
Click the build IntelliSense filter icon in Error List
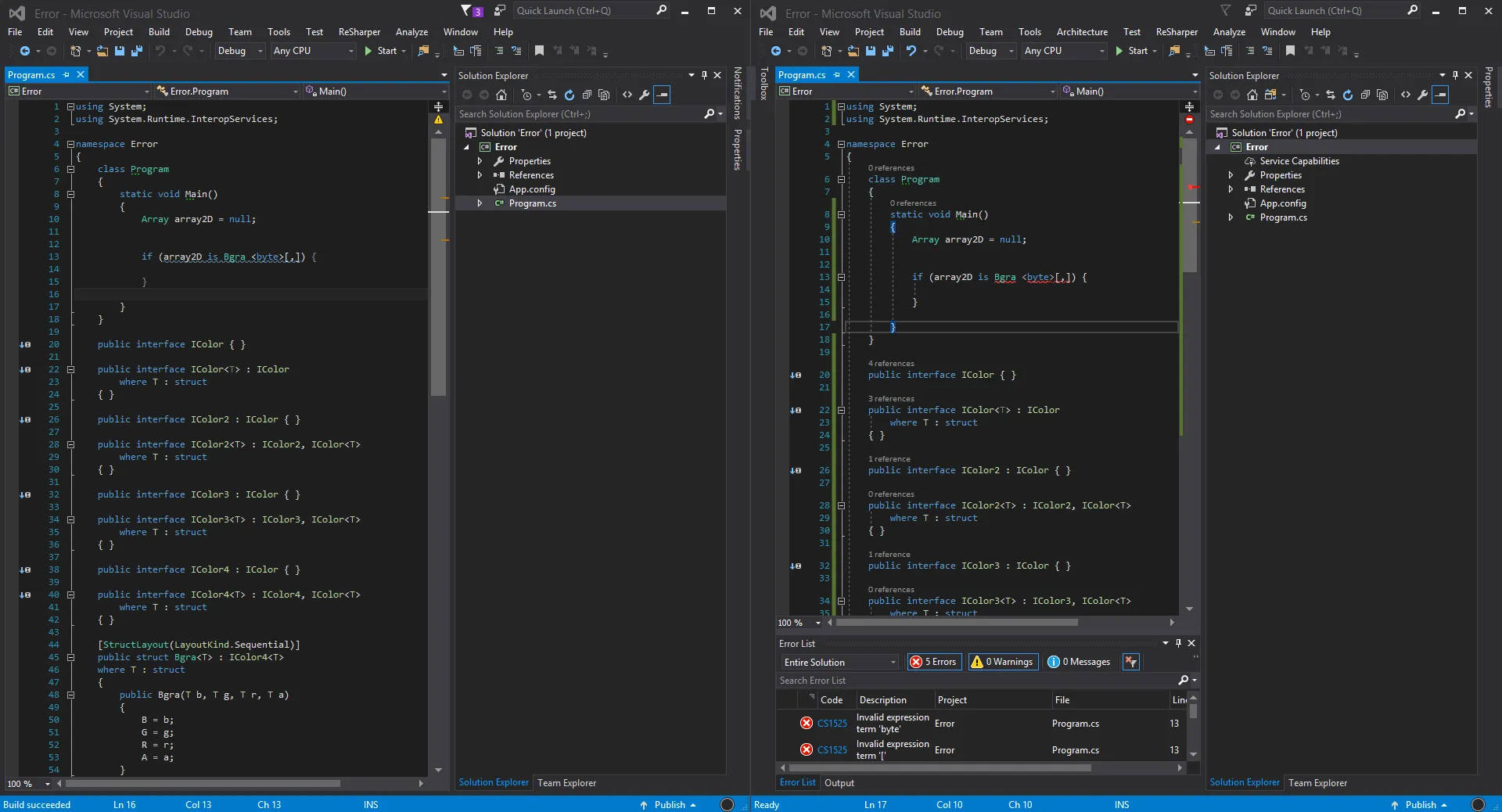1130,662
